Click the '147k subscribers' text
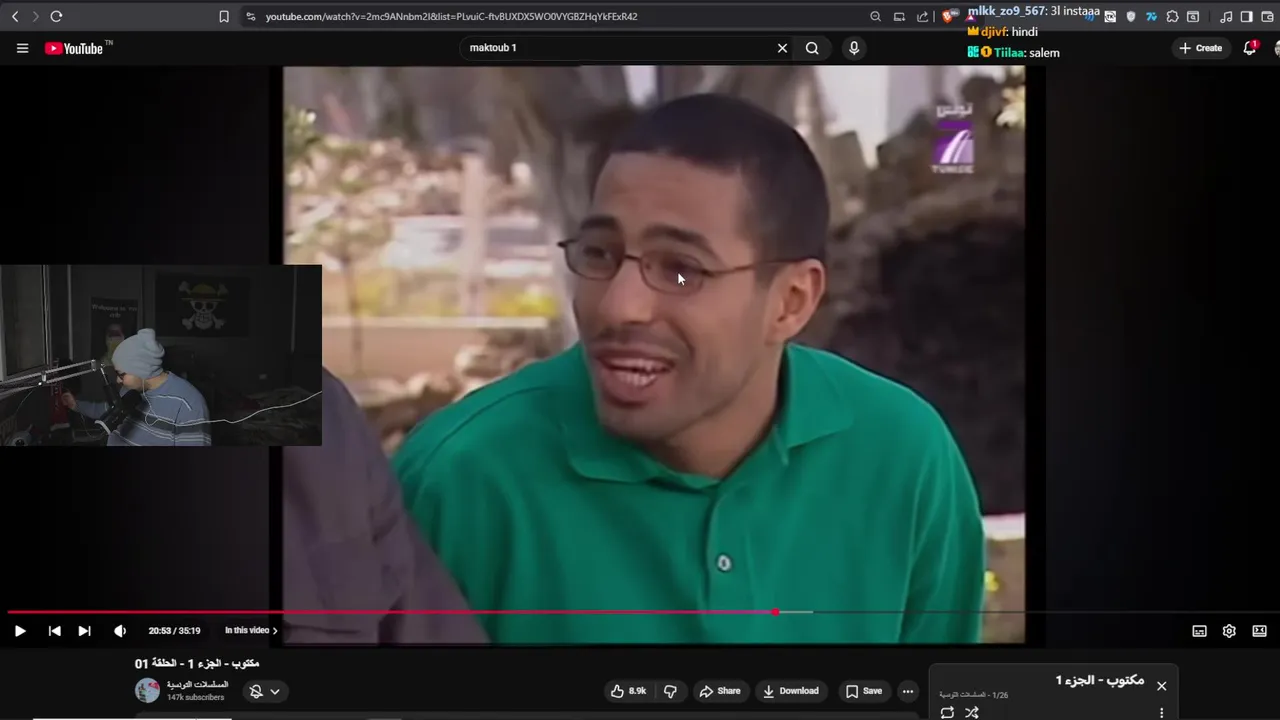The width and height of the screenshot is (1280, 720). (195, 697)
